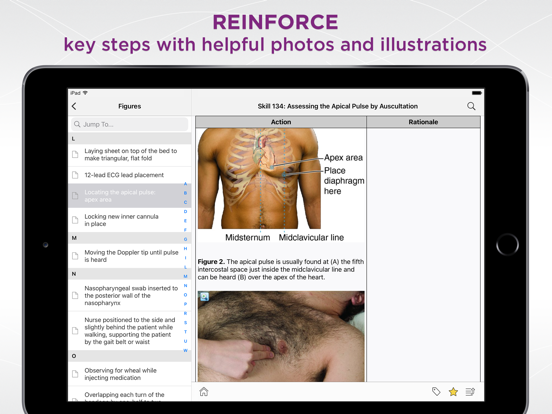The image size is (552, 414).
Task: Jump to index letter M
Action: 186,276
